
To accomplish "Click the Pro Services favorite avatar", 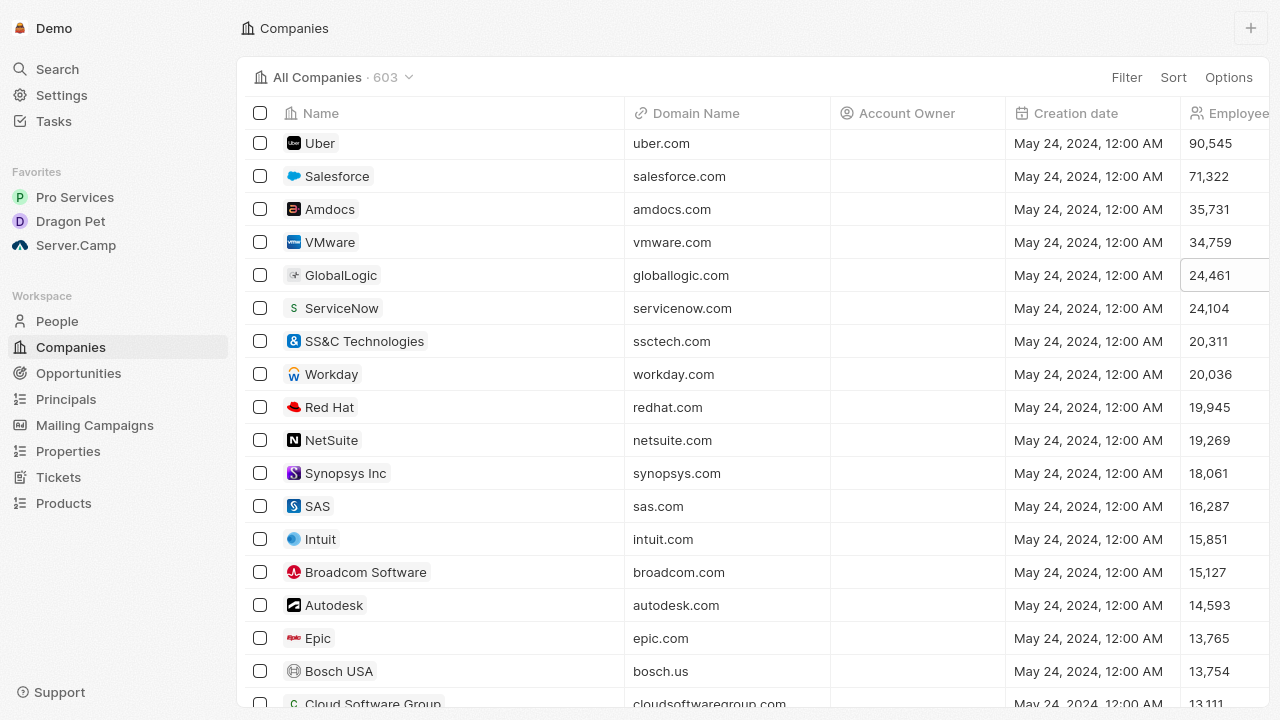I will coord(20,197).
